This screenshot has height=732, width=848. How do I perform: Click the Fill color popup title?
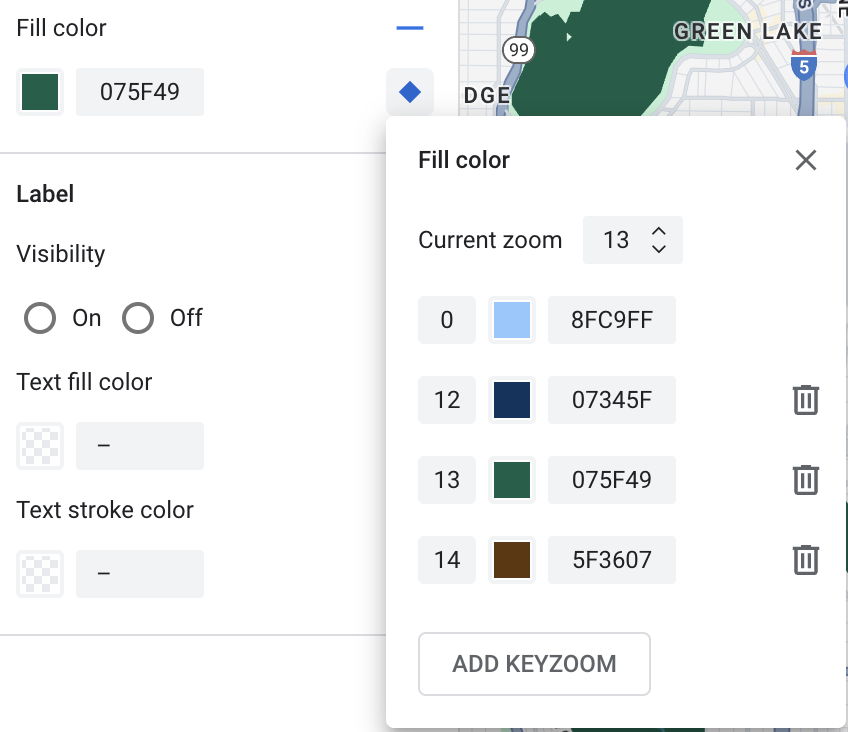click(x=464, y=160)
